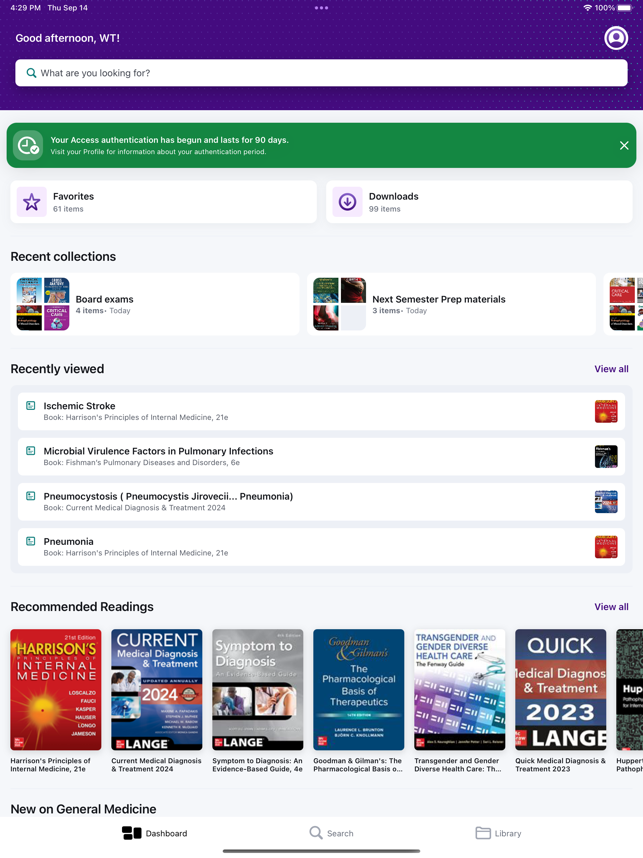Switch to the Search tab
This screenshot has width=643, height=858.
[x=332, y=833]
